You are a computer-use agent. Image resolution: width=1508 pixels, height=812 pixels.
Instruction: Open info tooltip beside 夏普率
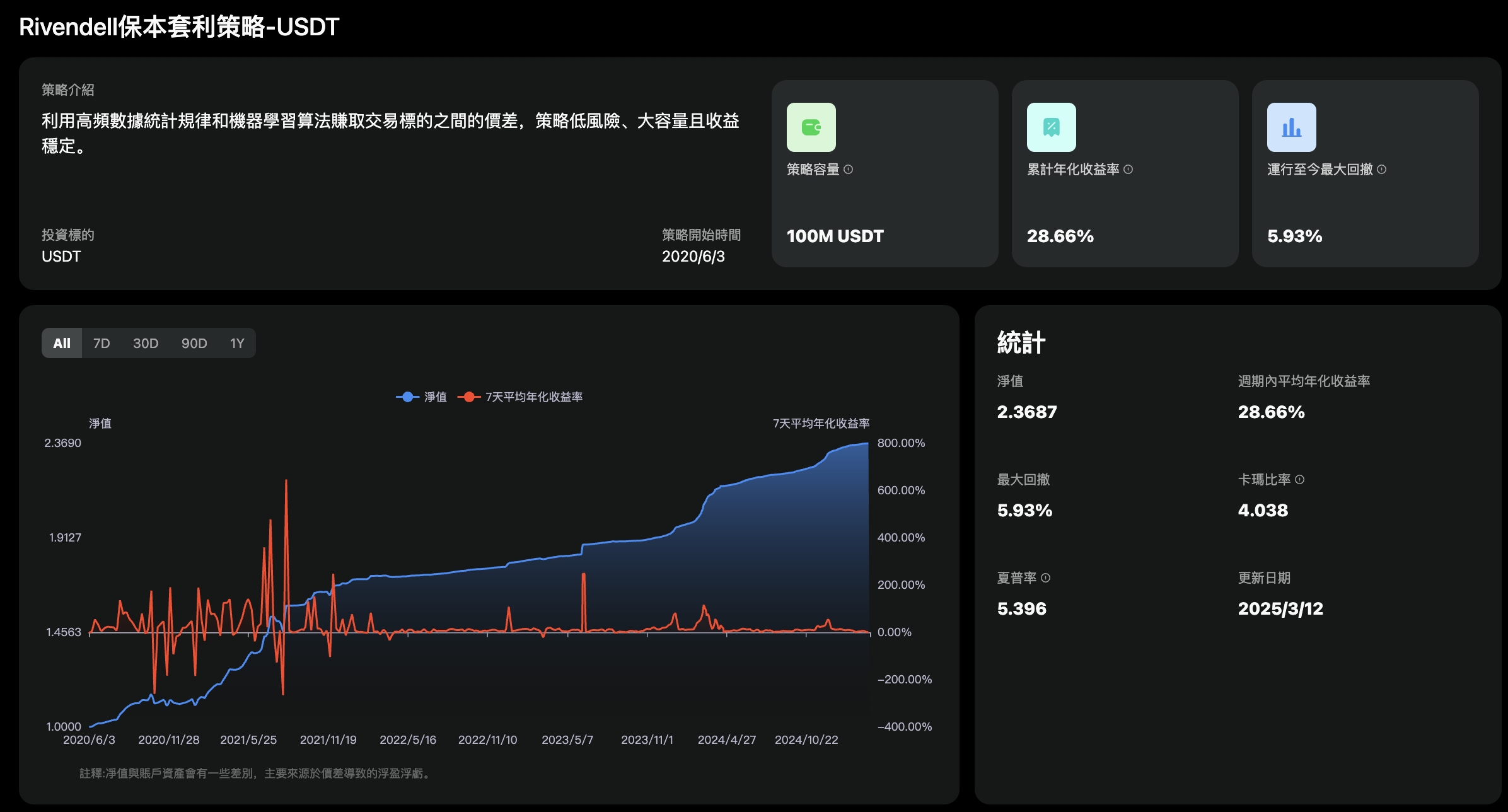(1045, 578)
